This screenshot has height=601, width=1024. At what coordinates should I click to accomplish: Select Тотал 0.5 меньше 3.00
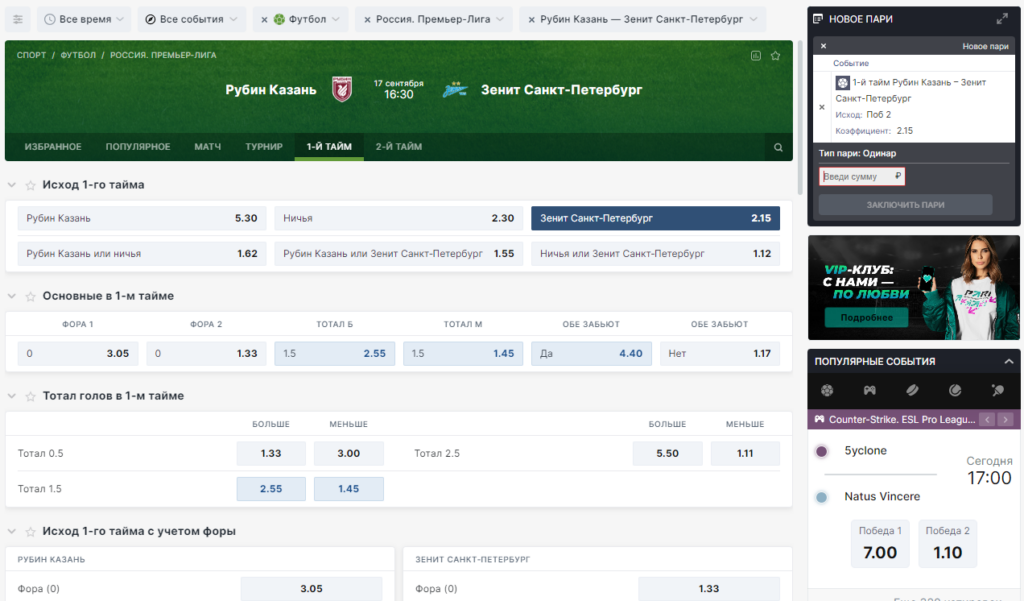[349, 453]
